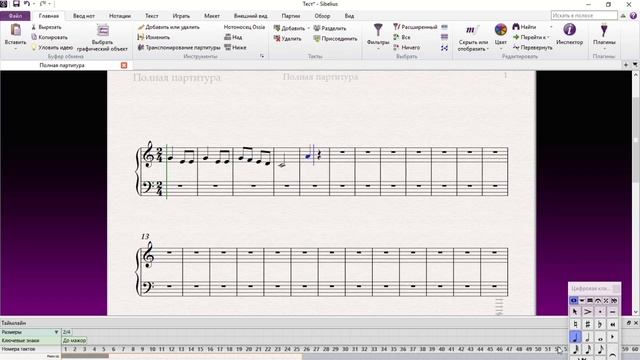Open Добавить или удалить instruments
The image size is (640, 360).
(x=169, y=27)
